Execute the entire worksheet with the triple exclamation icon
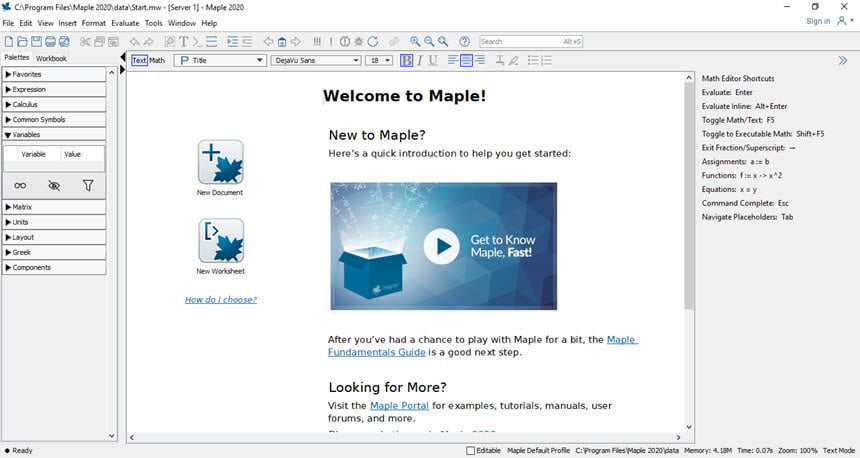 (x=317, y=42)
